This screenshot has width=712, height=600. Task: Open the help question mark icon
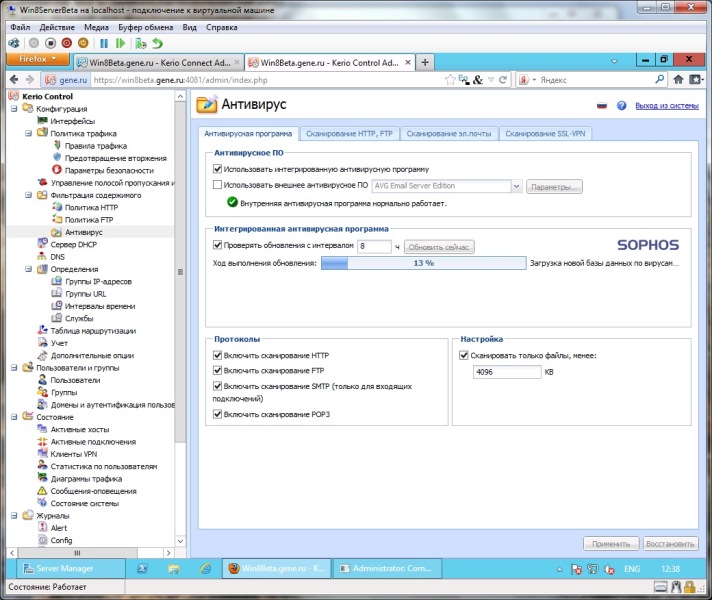[621, 105]
